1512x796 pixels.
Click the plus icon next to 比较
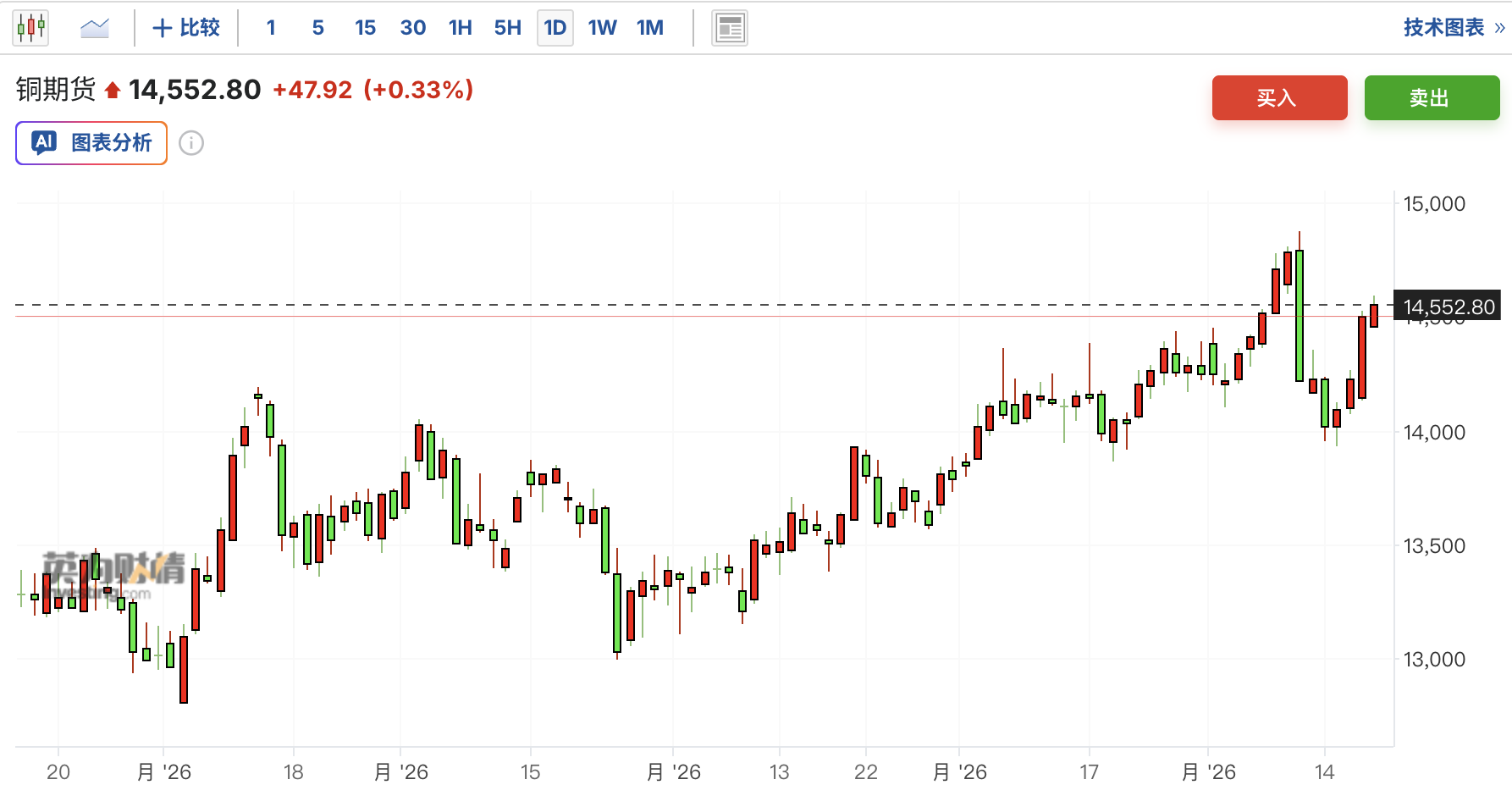[162, 28]
